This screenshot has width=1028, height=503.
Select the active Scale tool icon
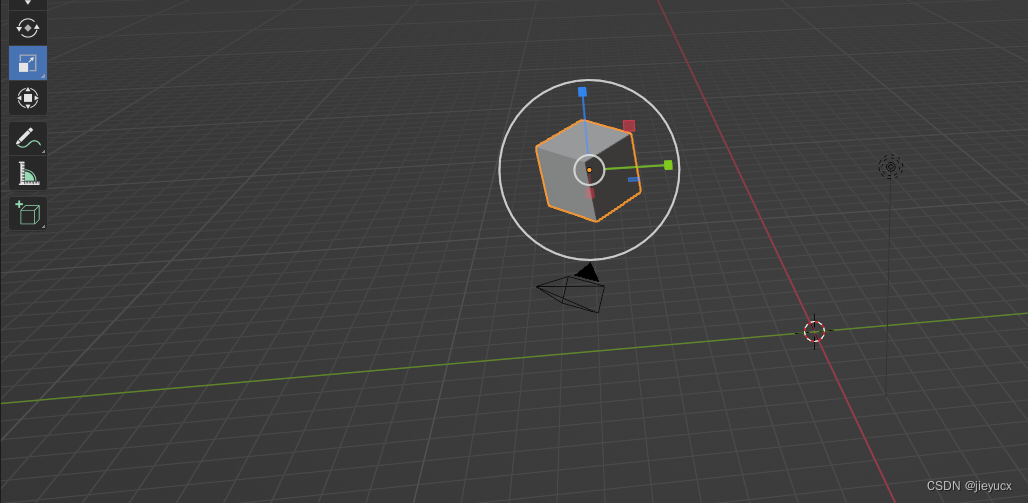(x=28, y=64)
